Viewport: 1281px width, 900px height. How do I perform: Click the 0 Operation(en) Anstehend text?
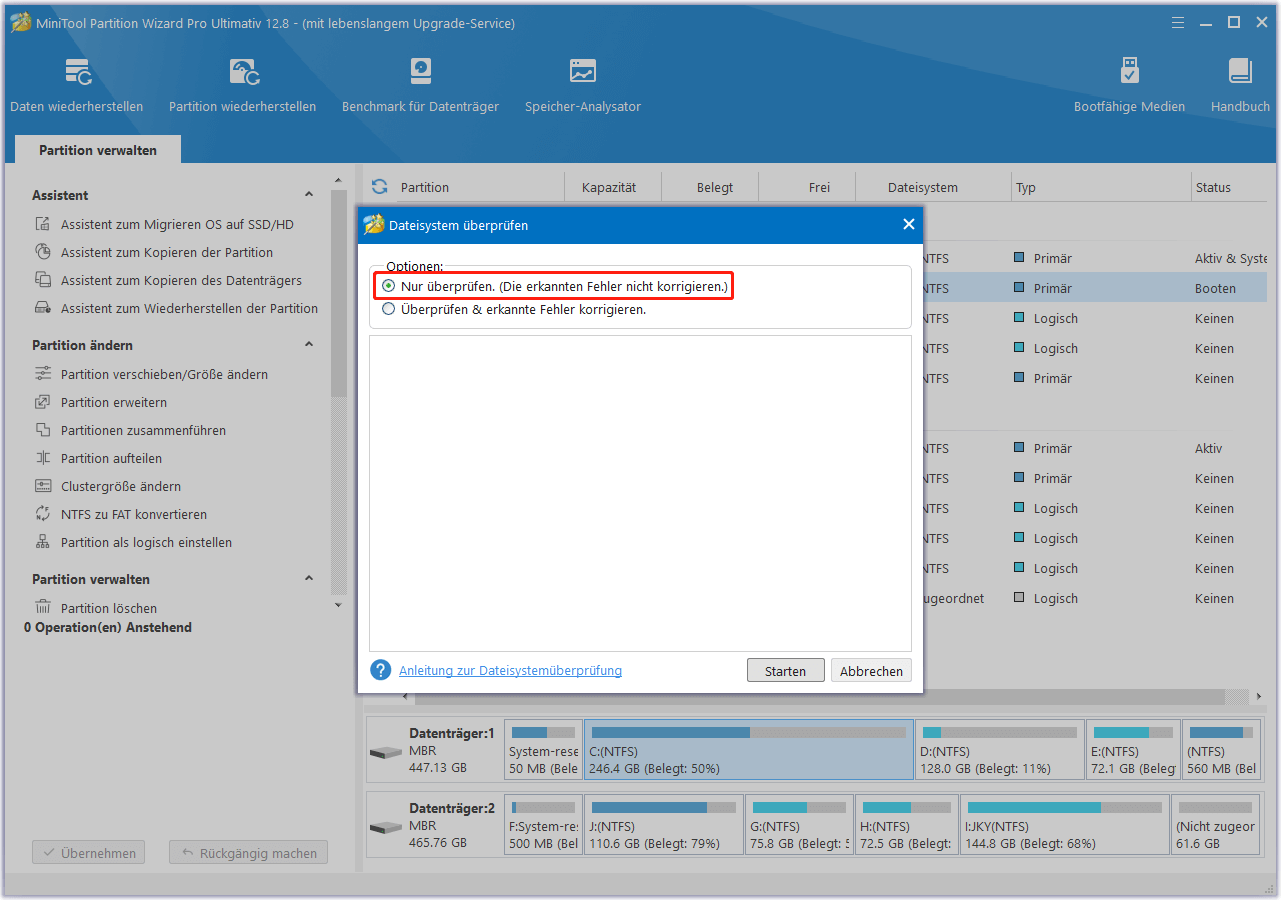pyautogui.click(x=108, y=628)
